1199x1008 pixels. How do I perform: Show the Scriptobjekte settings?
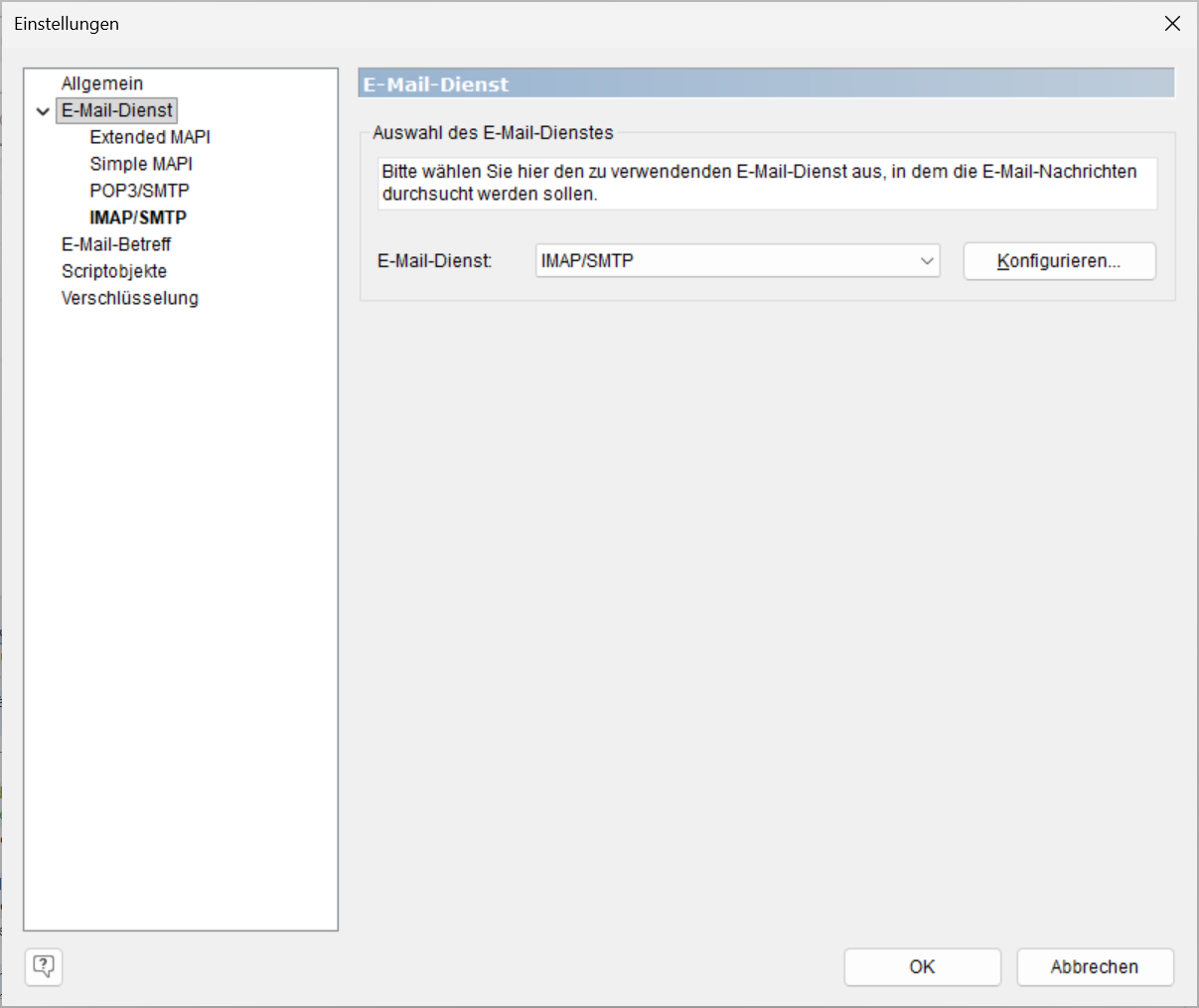pos(114,271)
